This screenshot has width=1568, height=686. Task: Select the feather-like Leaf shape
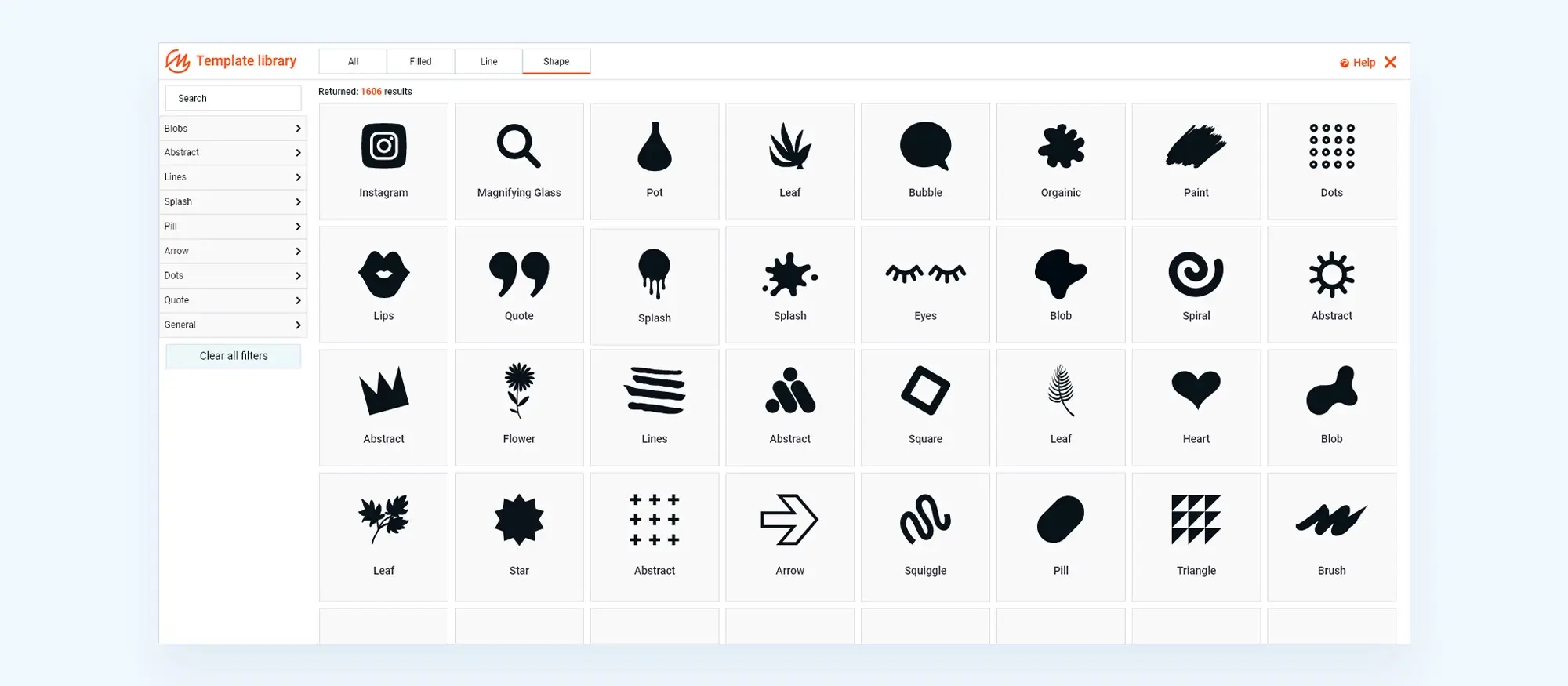pos(1061,408)
